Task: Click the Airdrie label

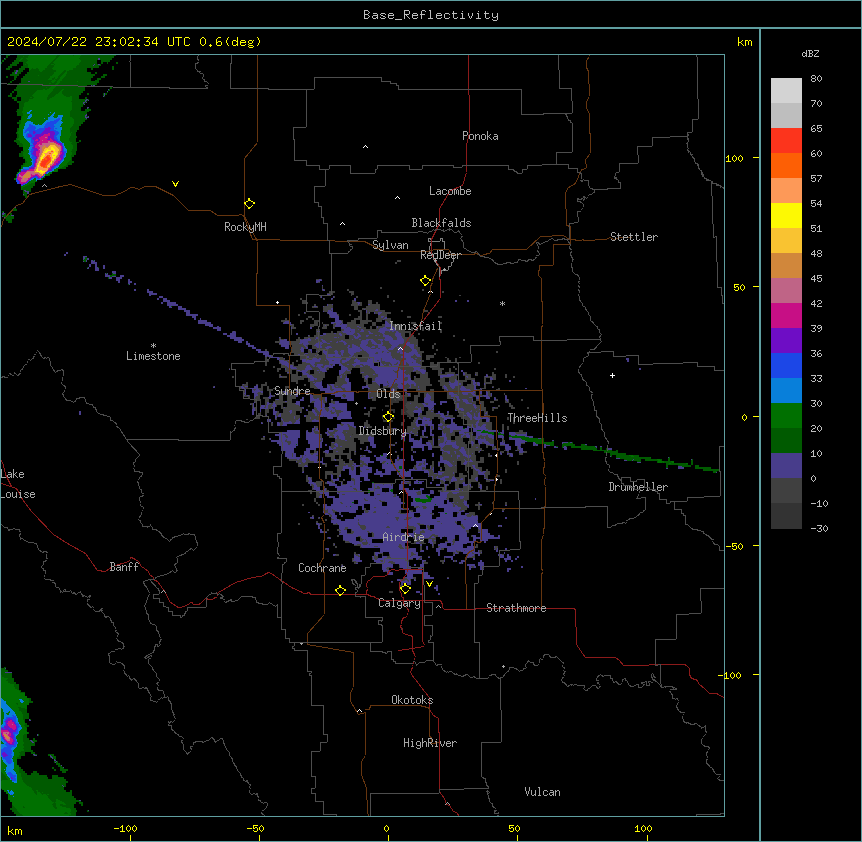Action: click(404, 537)
